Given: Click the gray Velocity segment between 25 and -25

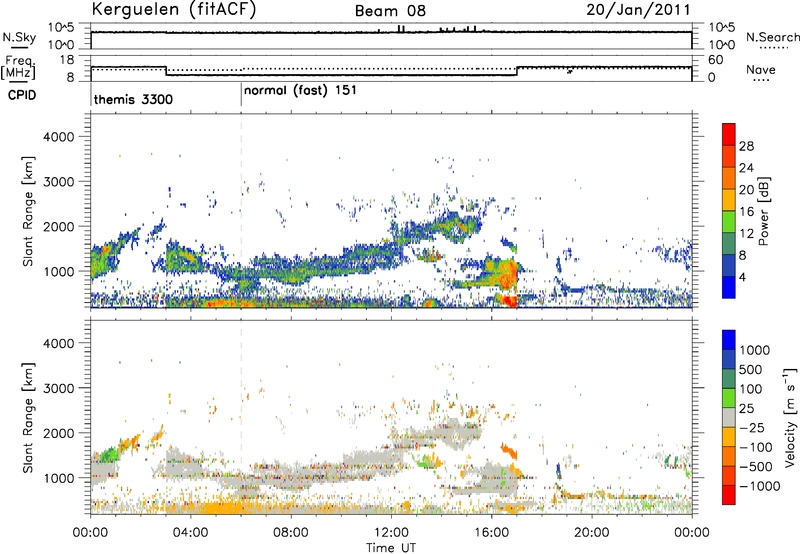Looking at the screenshot, I should pyautogui.click(x=729, y=417).
